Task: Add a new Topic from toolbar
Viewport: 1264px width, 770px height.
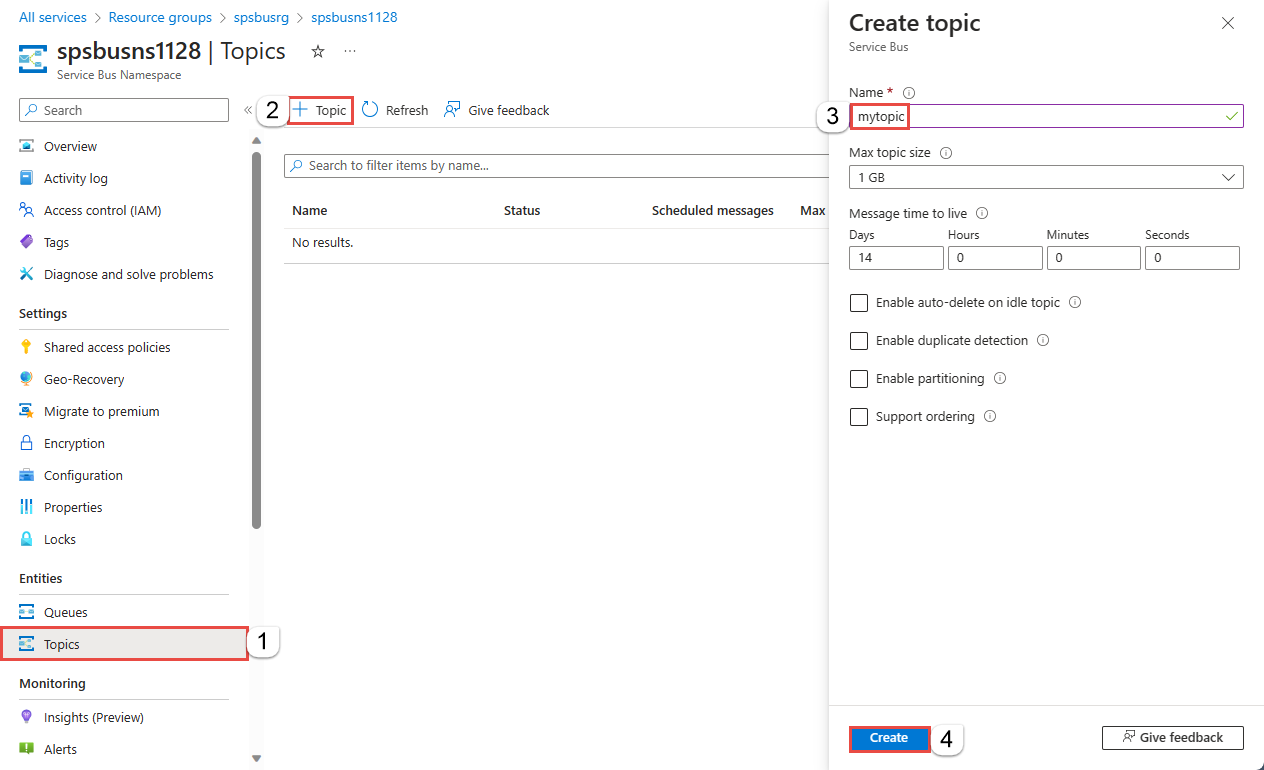Action: point(320,110)
